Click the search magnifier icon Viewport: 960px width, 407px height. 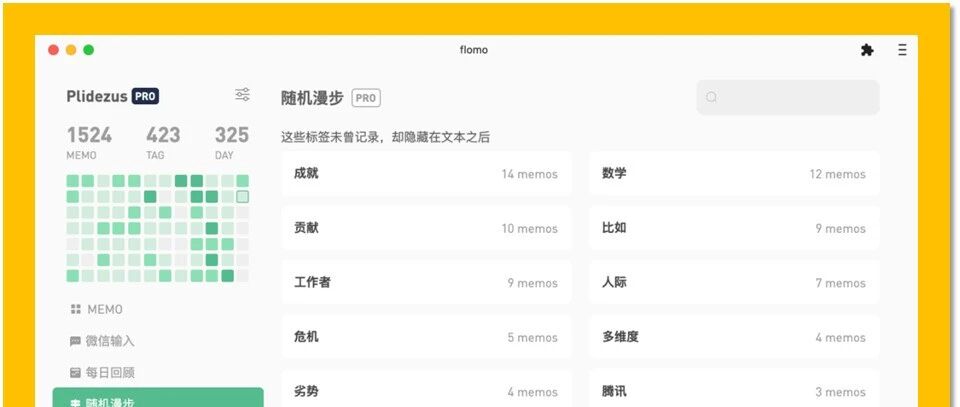711,97
